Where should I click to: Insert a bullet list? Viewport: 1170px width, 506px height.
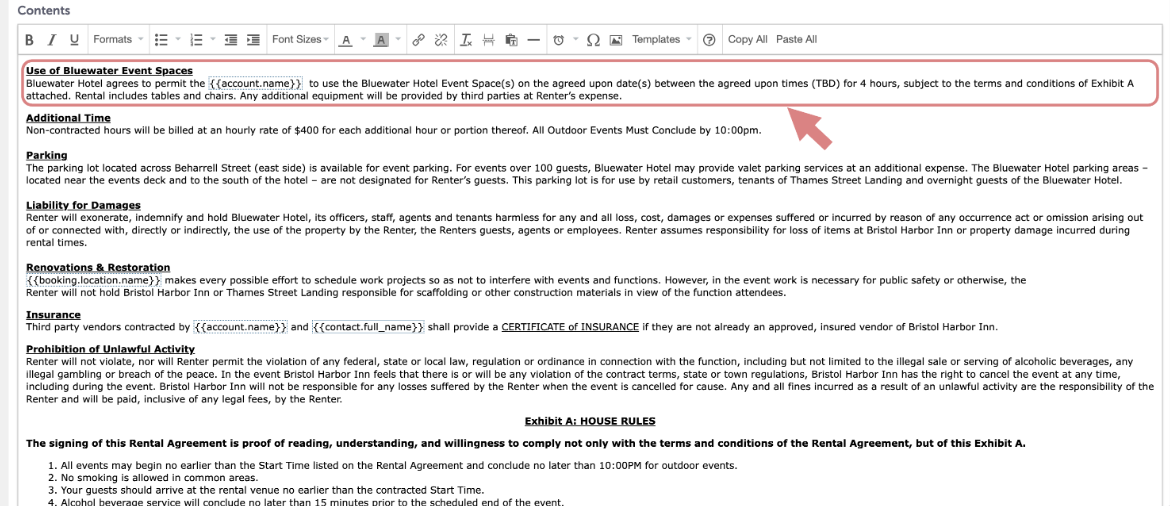(160, 40)
